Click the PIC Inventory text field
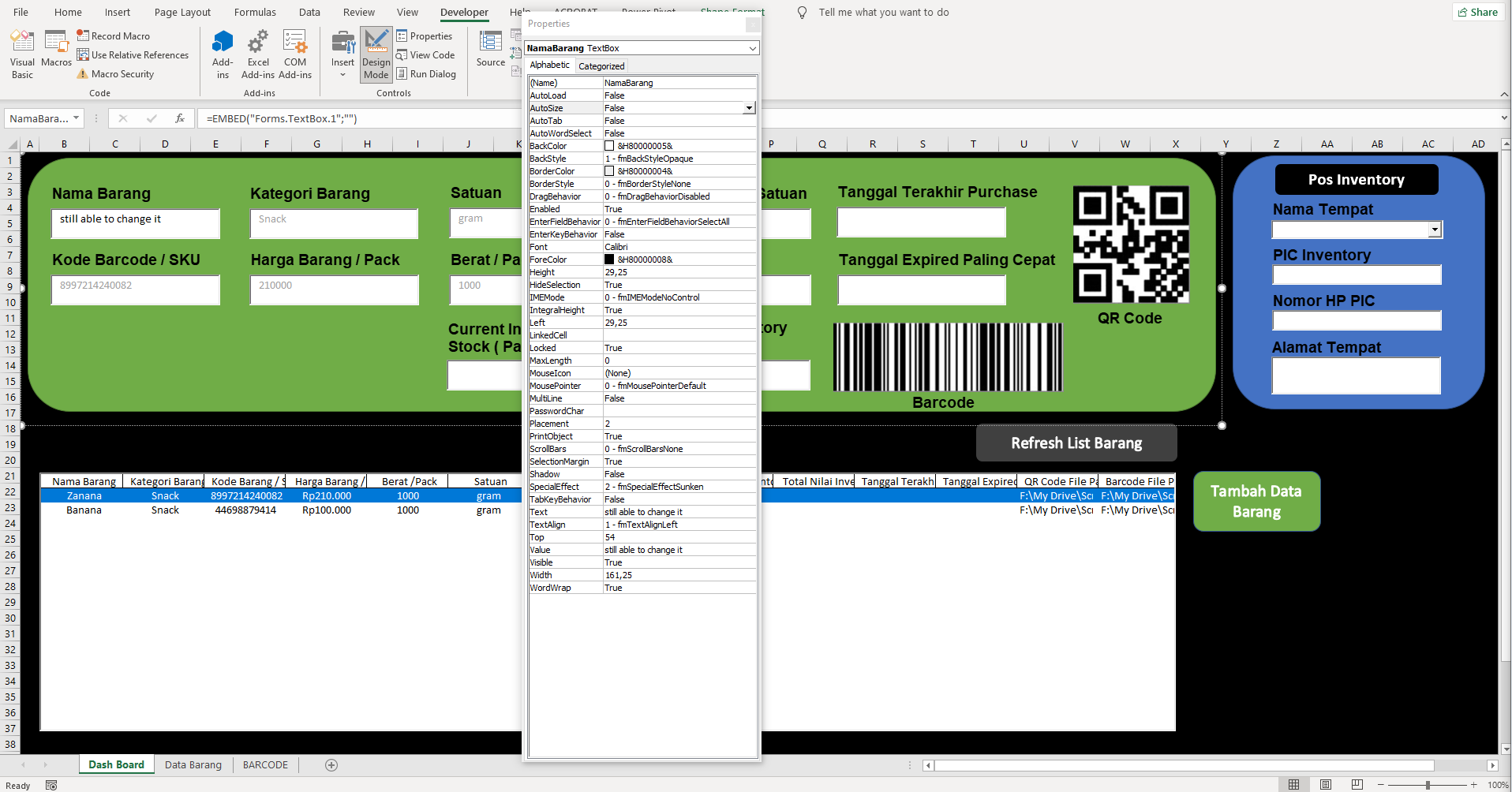Viewport: 1512px width, 792px height. coord(1357,275)
